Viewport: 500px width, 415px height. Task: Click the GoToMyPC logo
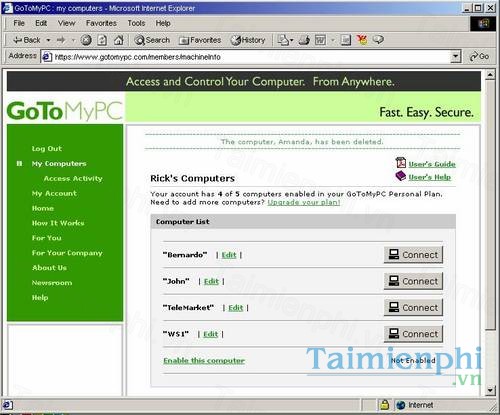[x=65, y=111]
